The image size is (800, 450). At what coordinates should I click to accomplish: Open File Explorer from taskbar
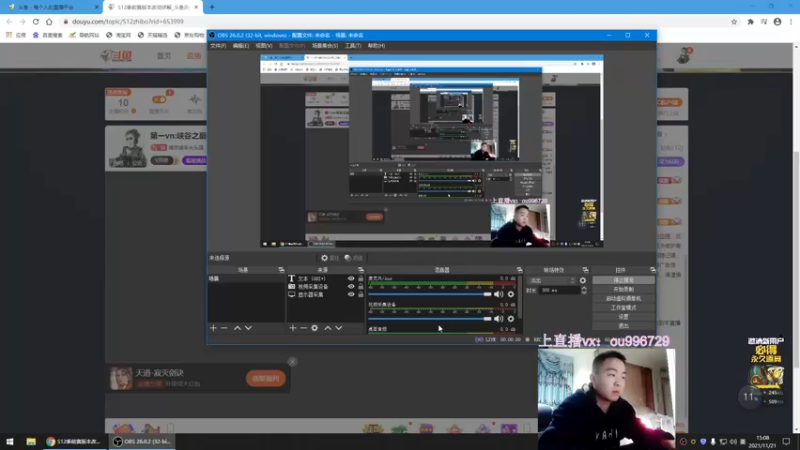pyautogui.click(x=31, y=442)
